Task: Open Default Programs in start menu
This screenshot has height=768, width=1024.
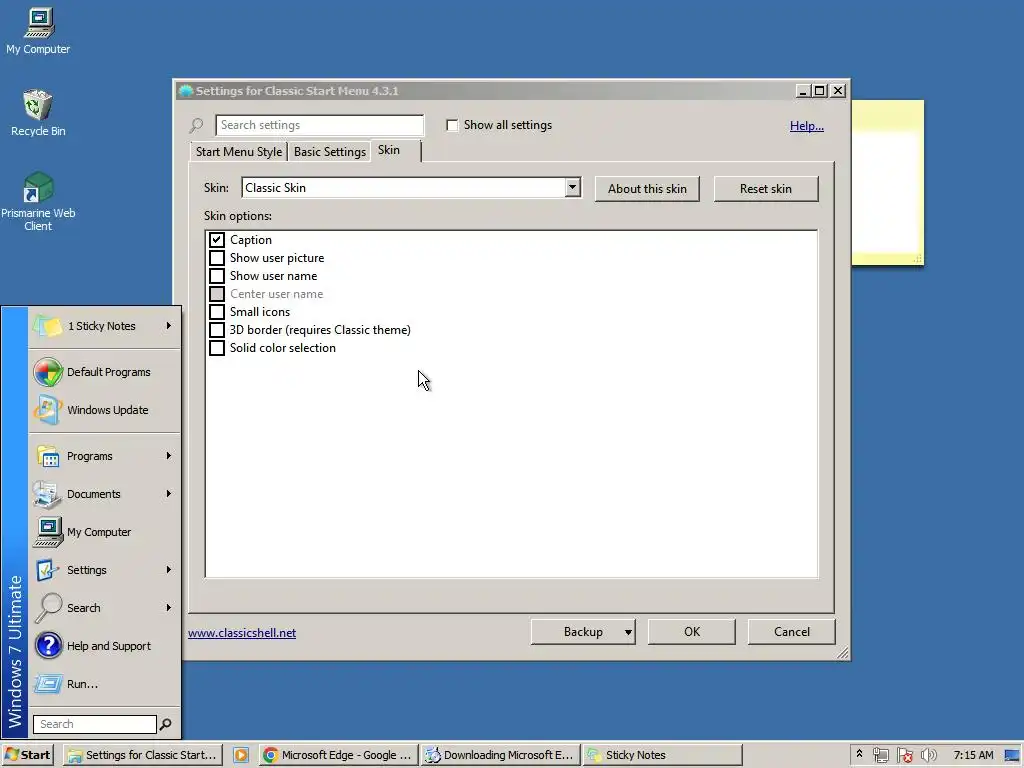Action: [104, 372]
